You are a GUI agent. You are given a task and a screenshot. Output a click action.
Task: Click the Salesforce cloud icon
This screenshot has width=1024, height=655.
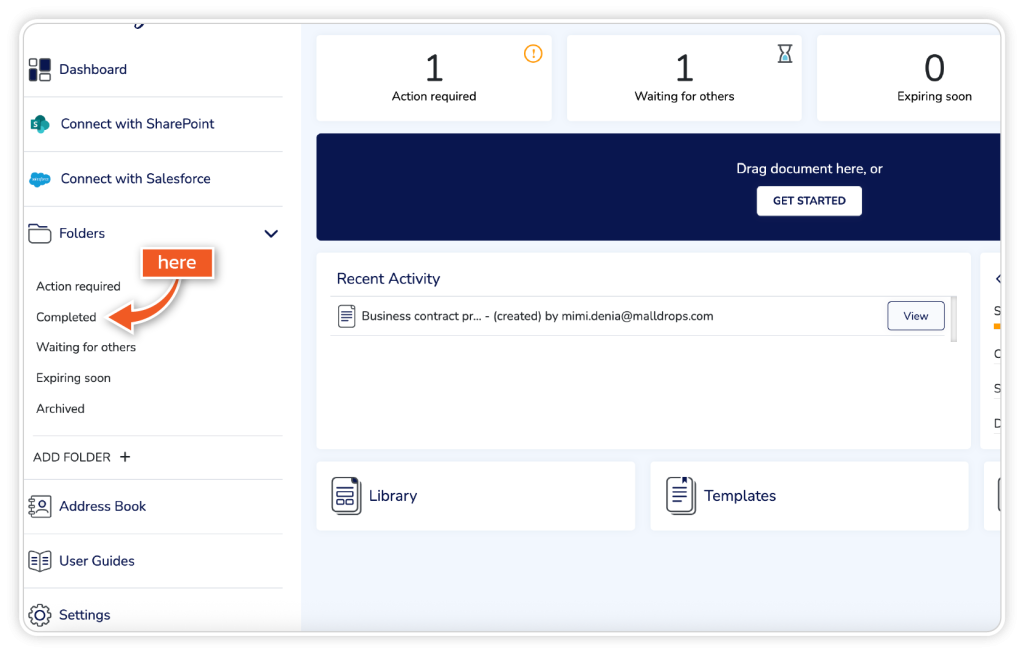point(40,179)
